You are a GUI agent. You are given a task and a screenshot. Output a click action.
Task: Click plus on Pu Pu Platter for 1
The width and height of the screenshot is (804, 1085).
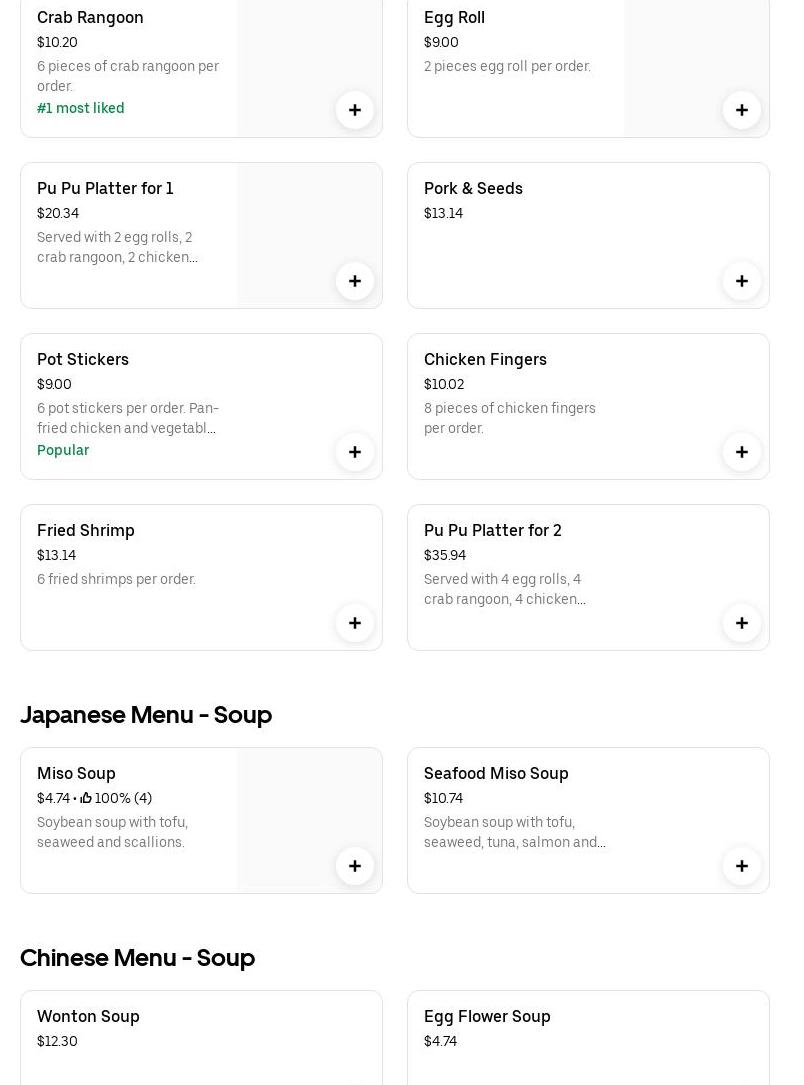point(354,281)
